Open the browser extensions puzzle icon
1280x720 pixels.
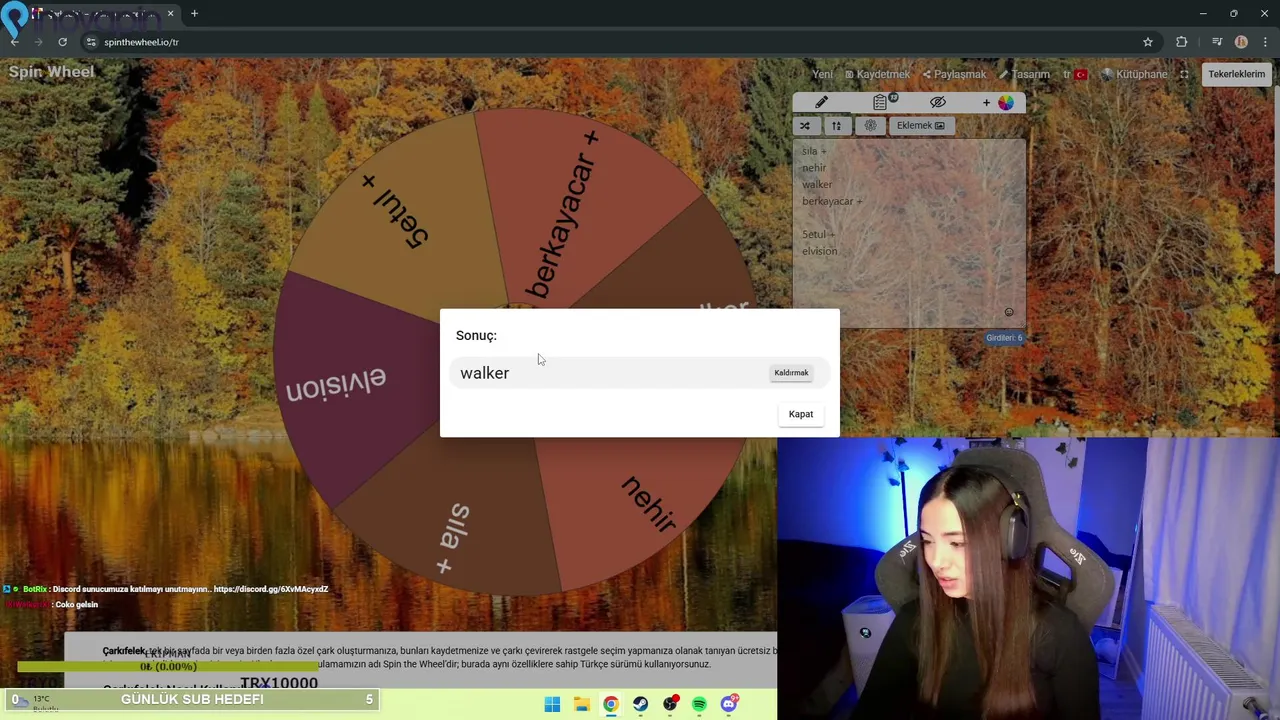[1182, 42]
